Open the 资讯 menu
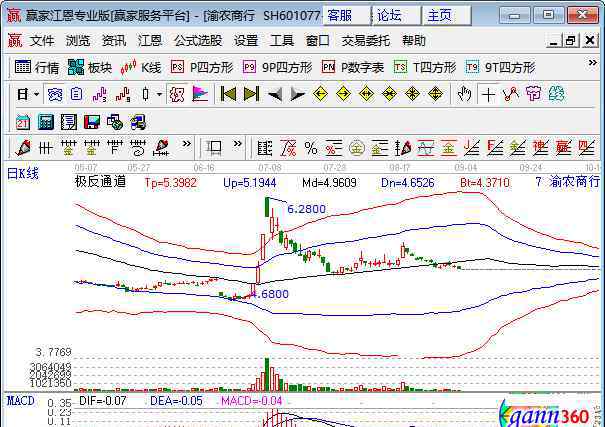Screen dimensions: 605x427 coord(114,41)
